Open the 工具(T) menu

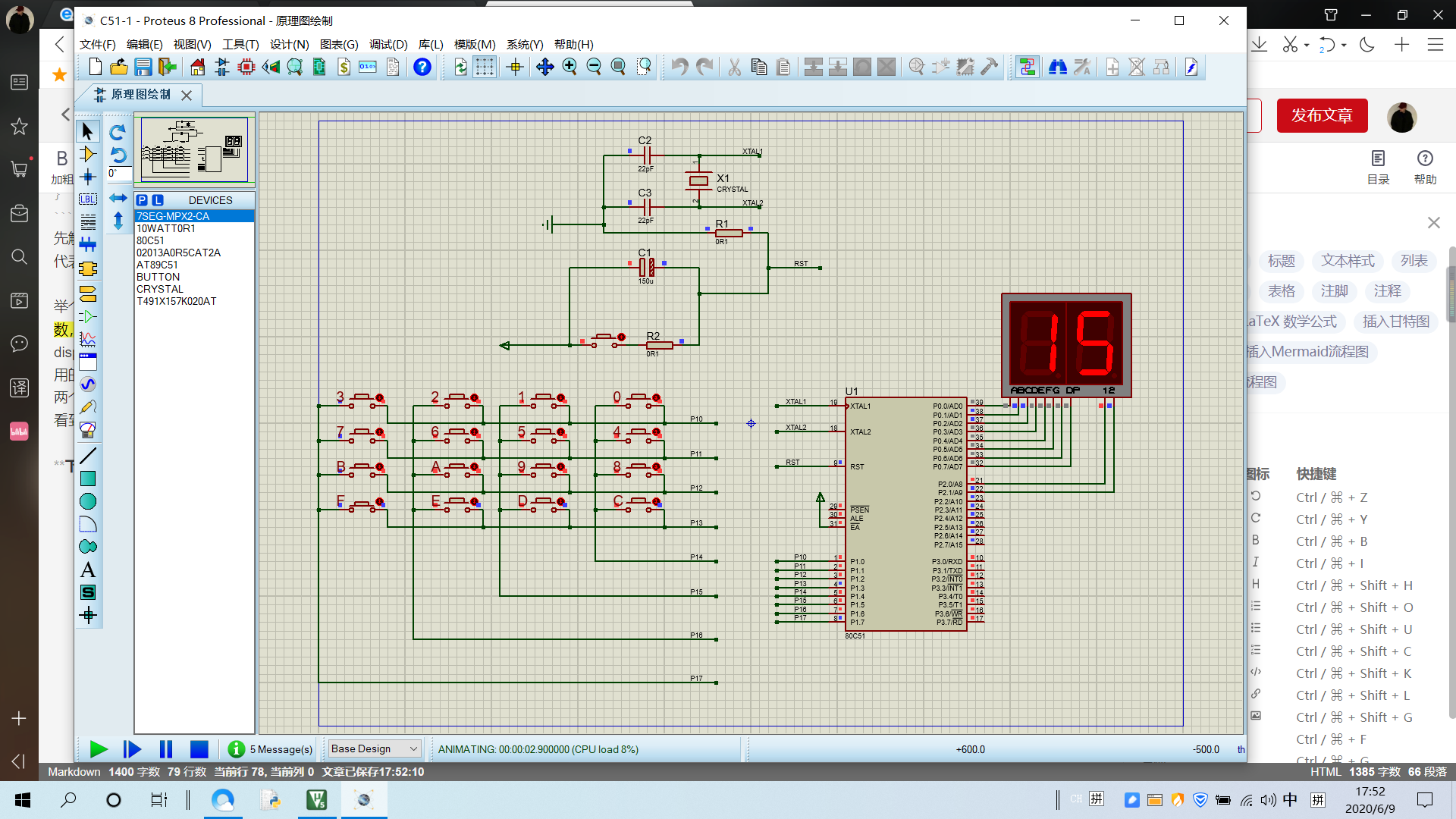pyautogui.click(x=240, y=45)
